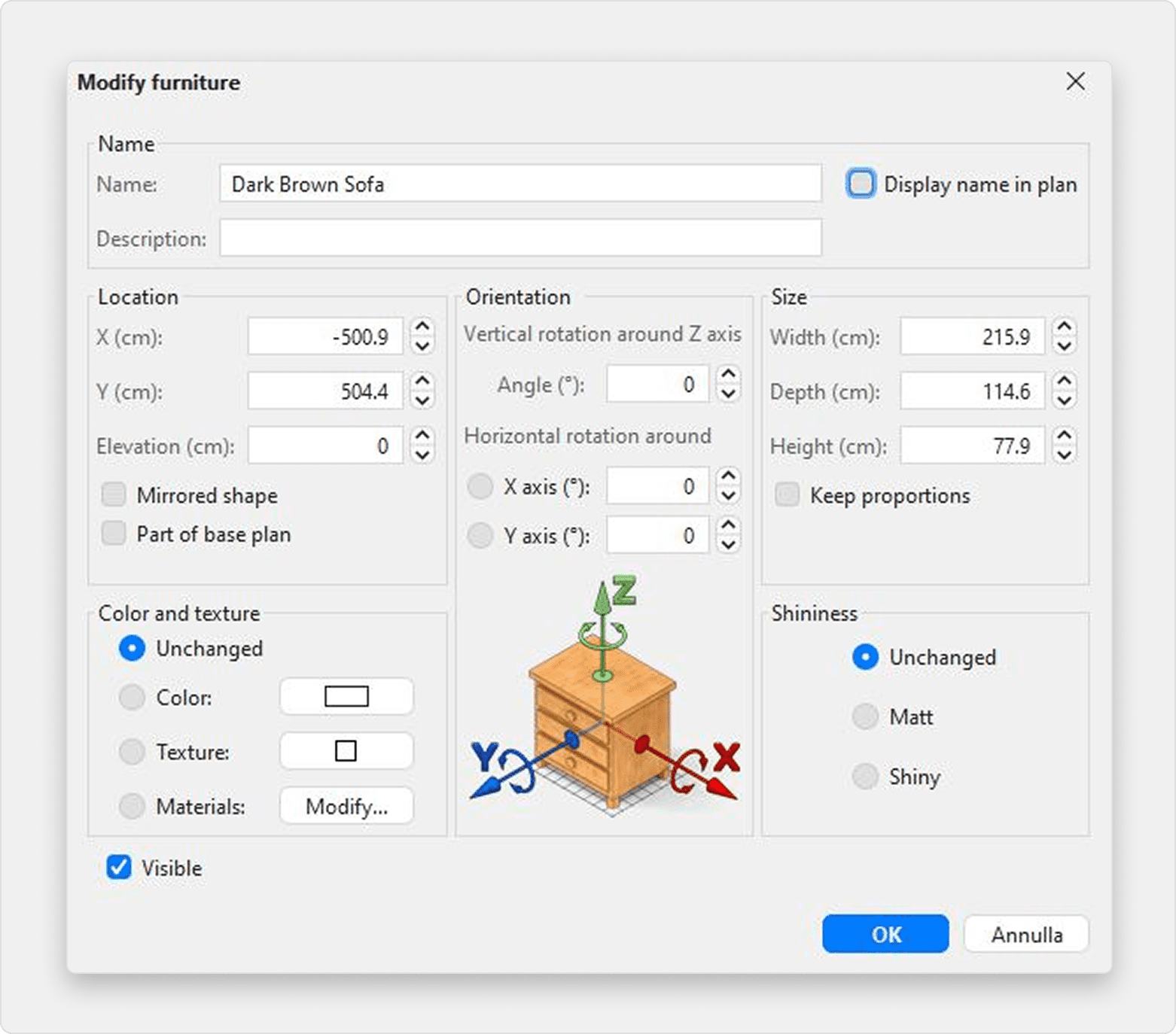This screenshot has height=1034, width=1176.
Task: Select the Shiny radio button
Action: [865, 776]
